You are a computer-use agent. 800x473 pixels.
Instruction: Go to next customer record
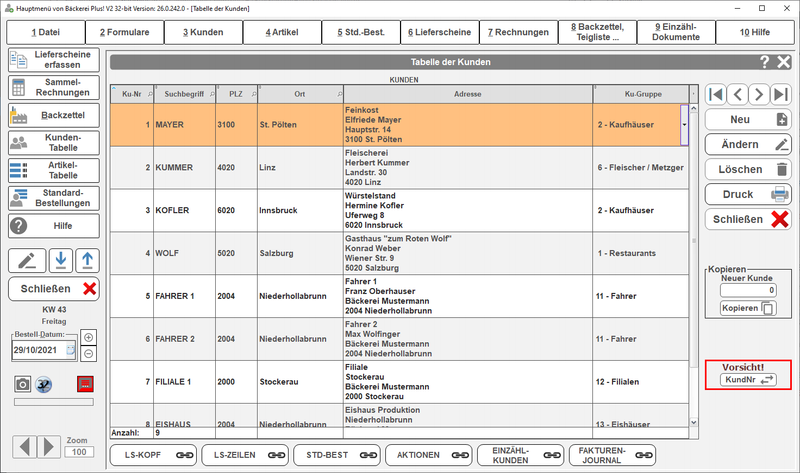759,94
